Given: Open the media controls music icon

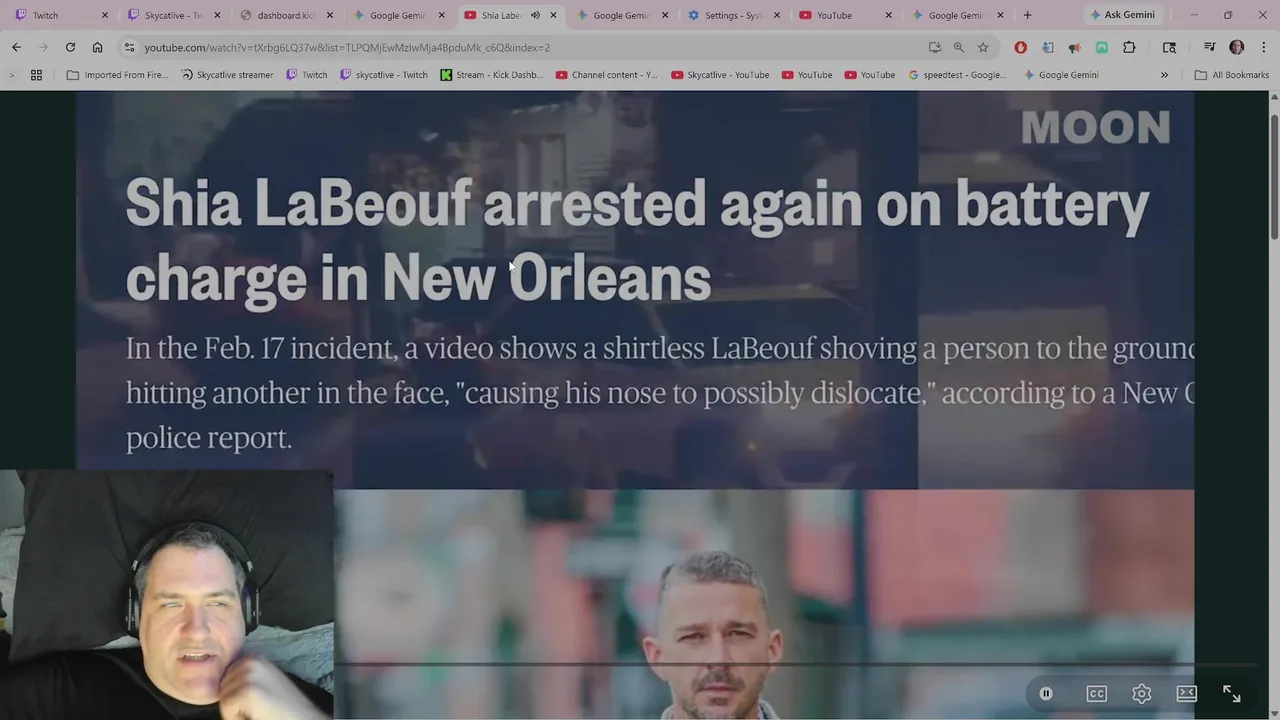Looking at the screenshot, I should pos(1209,47).
